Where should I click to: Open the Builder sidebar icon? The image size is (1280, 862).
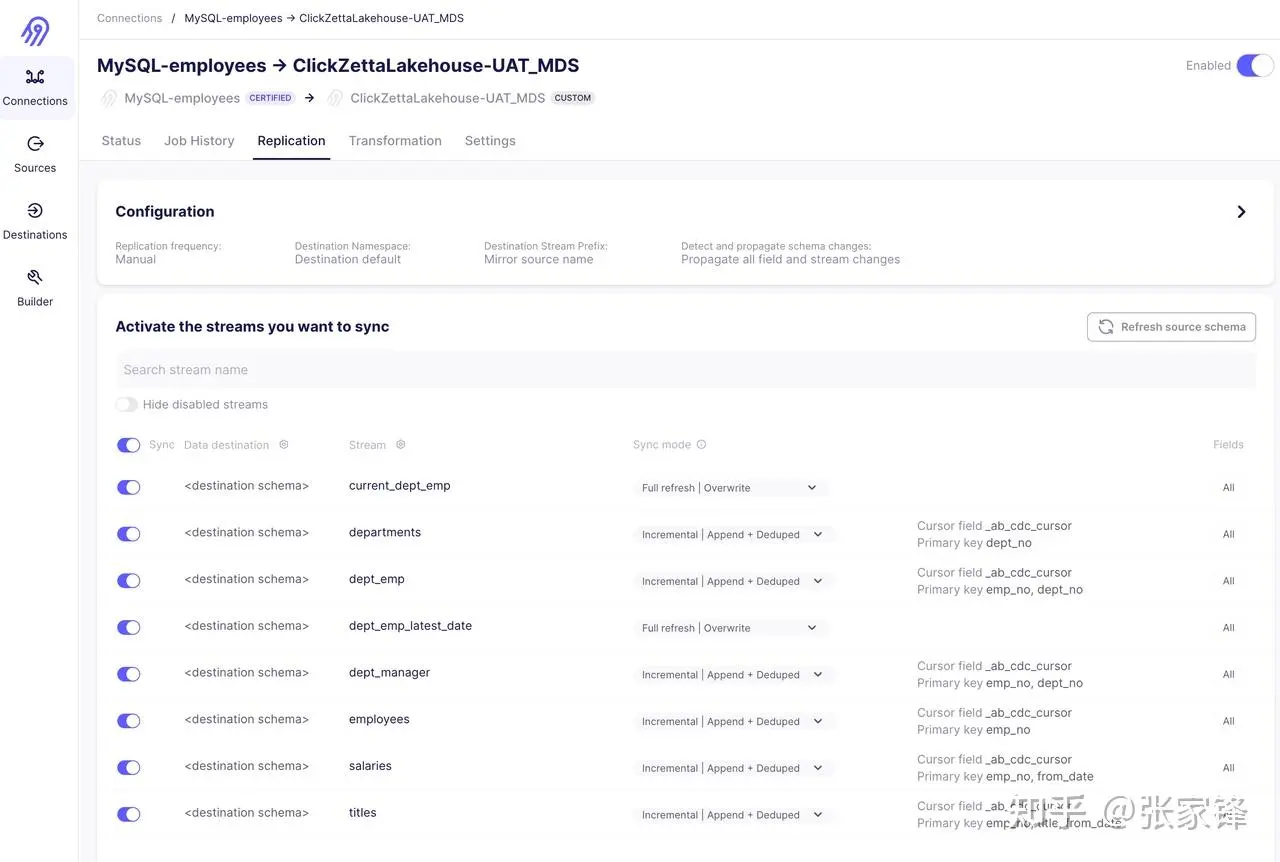tap(35, 277)
